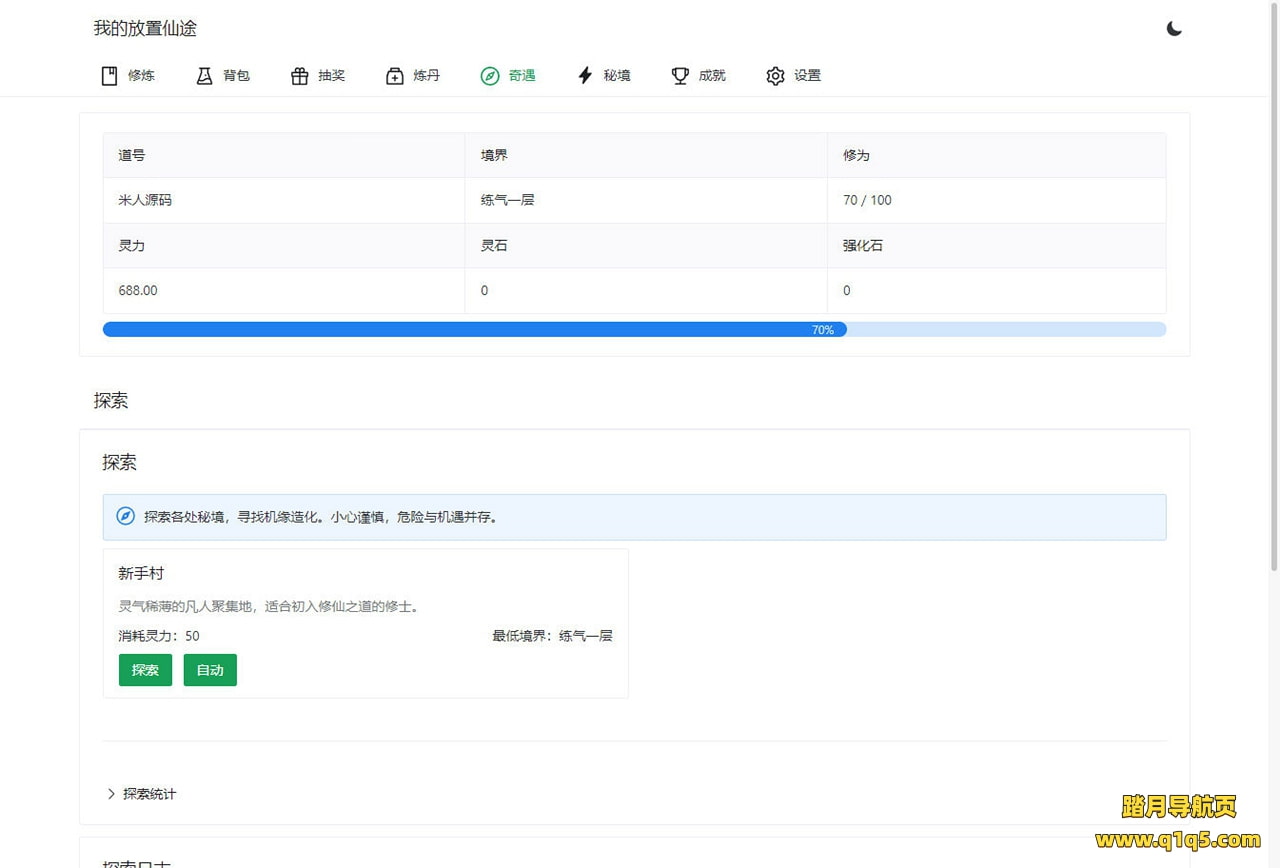
Task: Click the 修炼 book icon
Action: (110, 76)
